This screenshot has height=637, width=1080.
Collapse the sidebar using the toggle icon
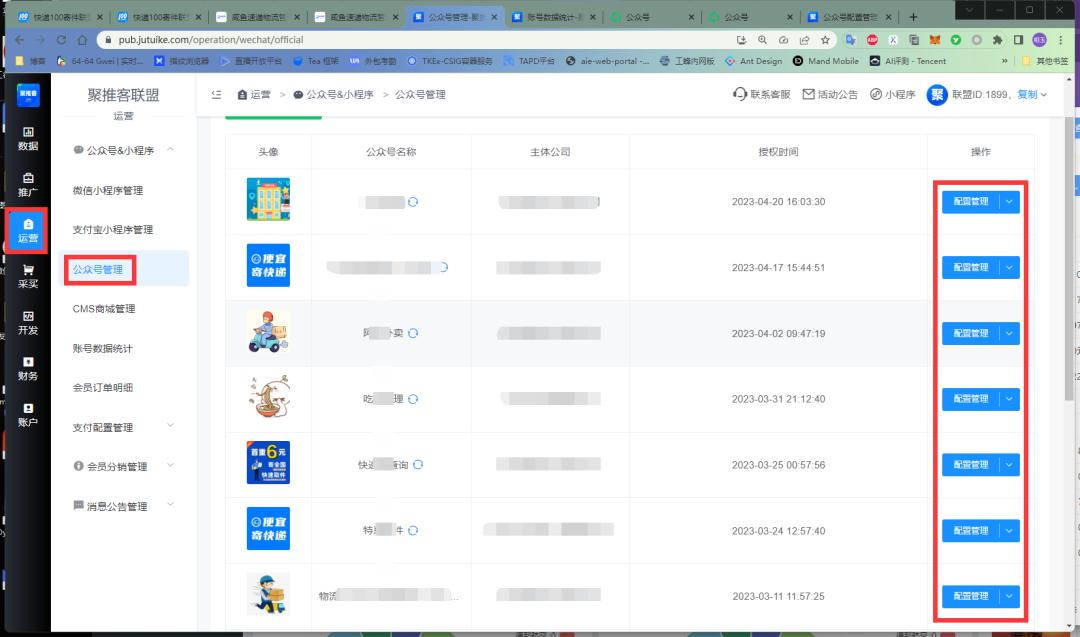coord(216,94)
